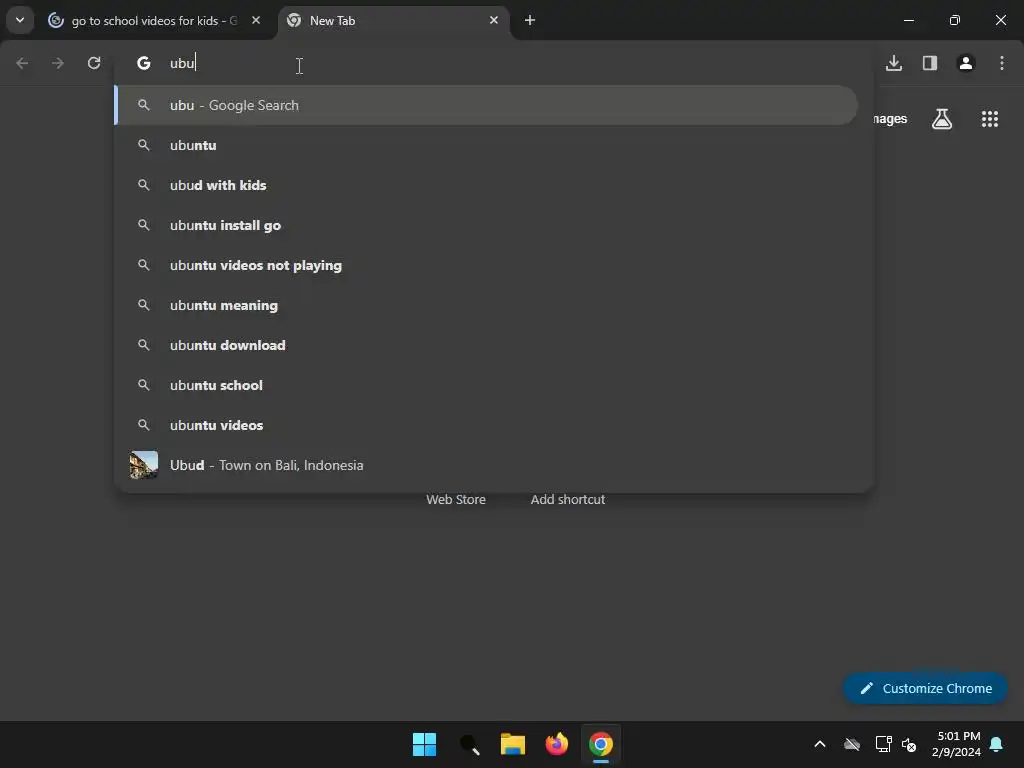Screen dimensions: 1024x768
Task: Click the forward navigation arrow
Action: [58, 63]
